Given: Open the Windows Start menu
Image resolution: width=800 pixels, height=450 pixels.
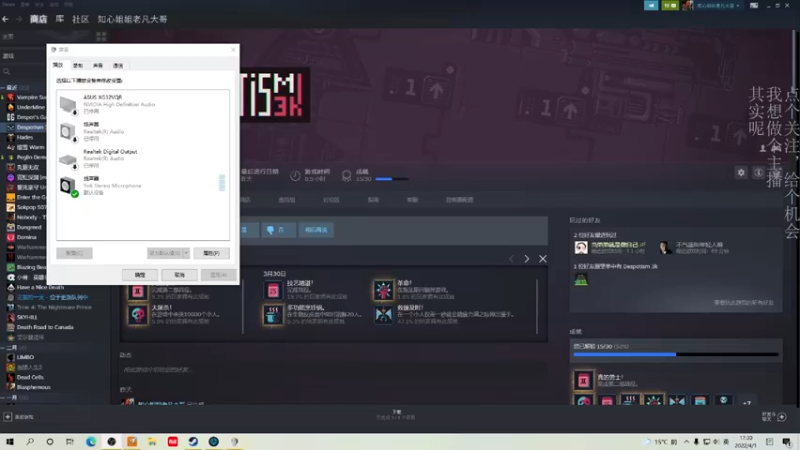Looking at the screenshot, I should [10, 441].
